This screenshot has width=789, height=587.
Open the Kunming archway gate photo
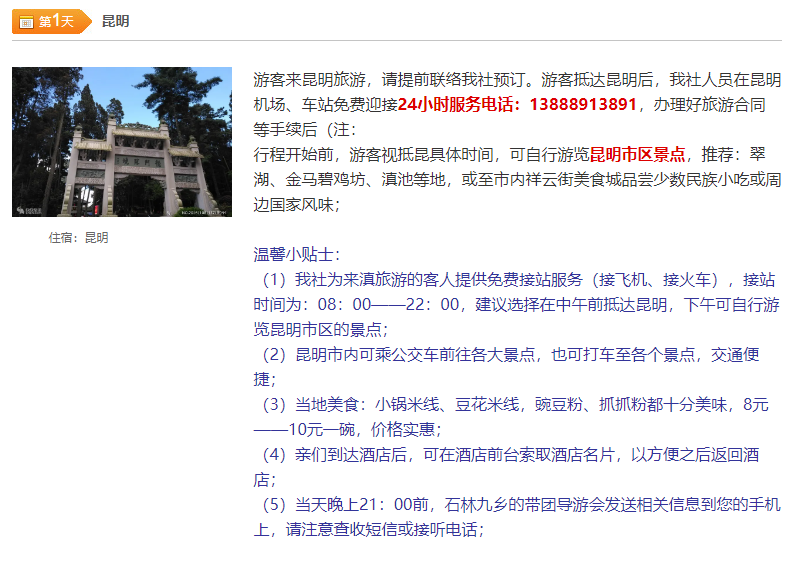pyautogui.click(x=122, y=142)
